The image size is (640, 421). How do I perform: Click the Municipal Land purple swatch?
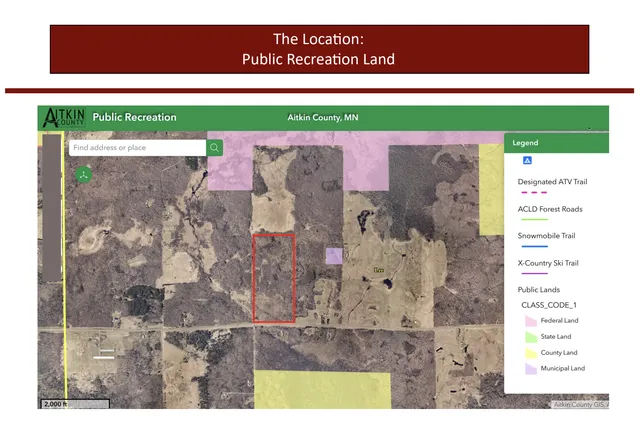click(x=531, y=369)
